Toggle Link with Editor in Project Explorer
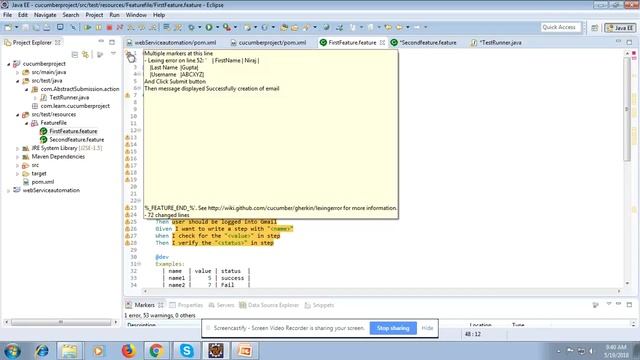 86,54
